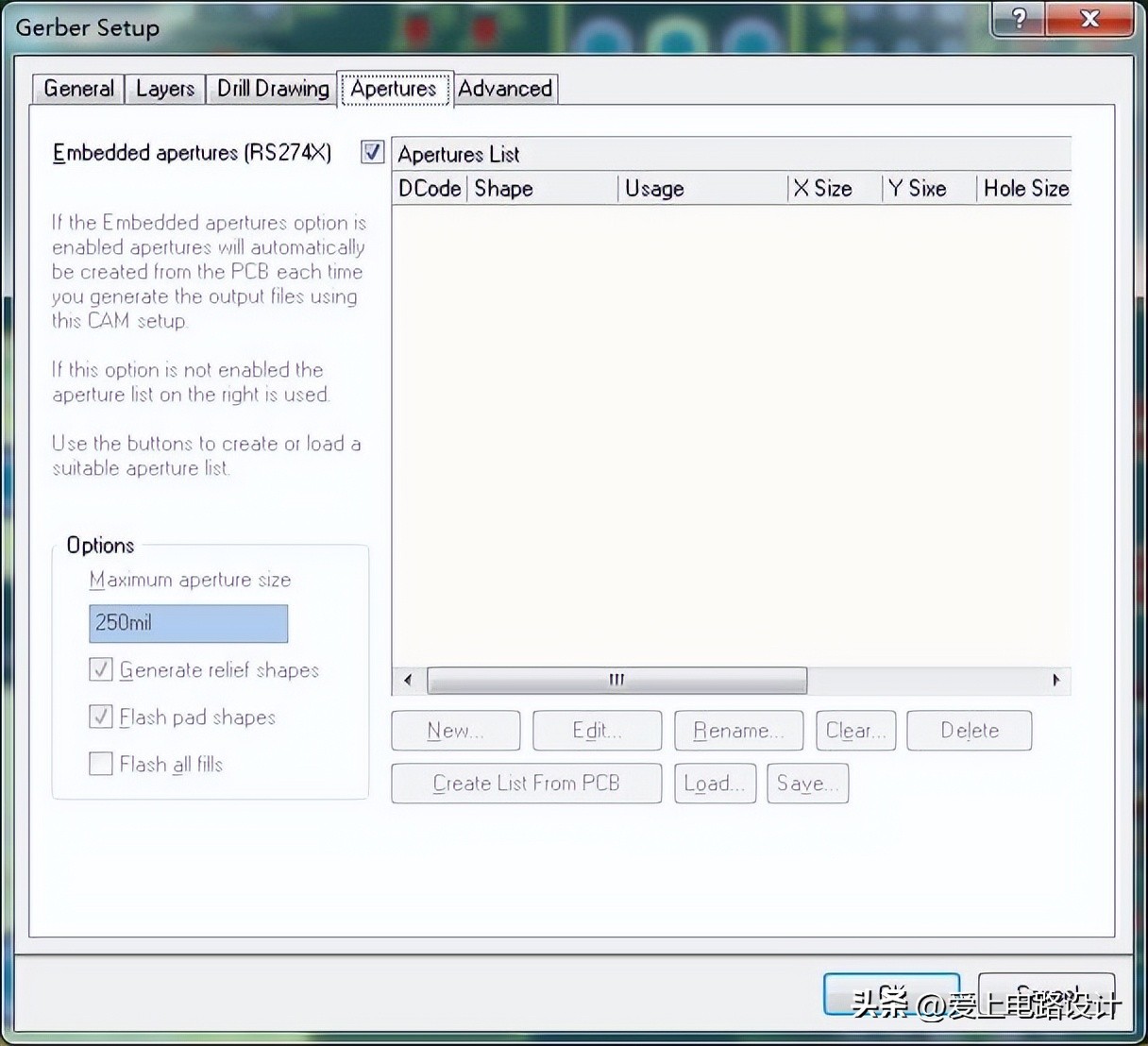Image resolution: width=1148 pixels, height=1046 pixels.
Task: Click Create List From PCB button
Action: (x=527, y=784)
